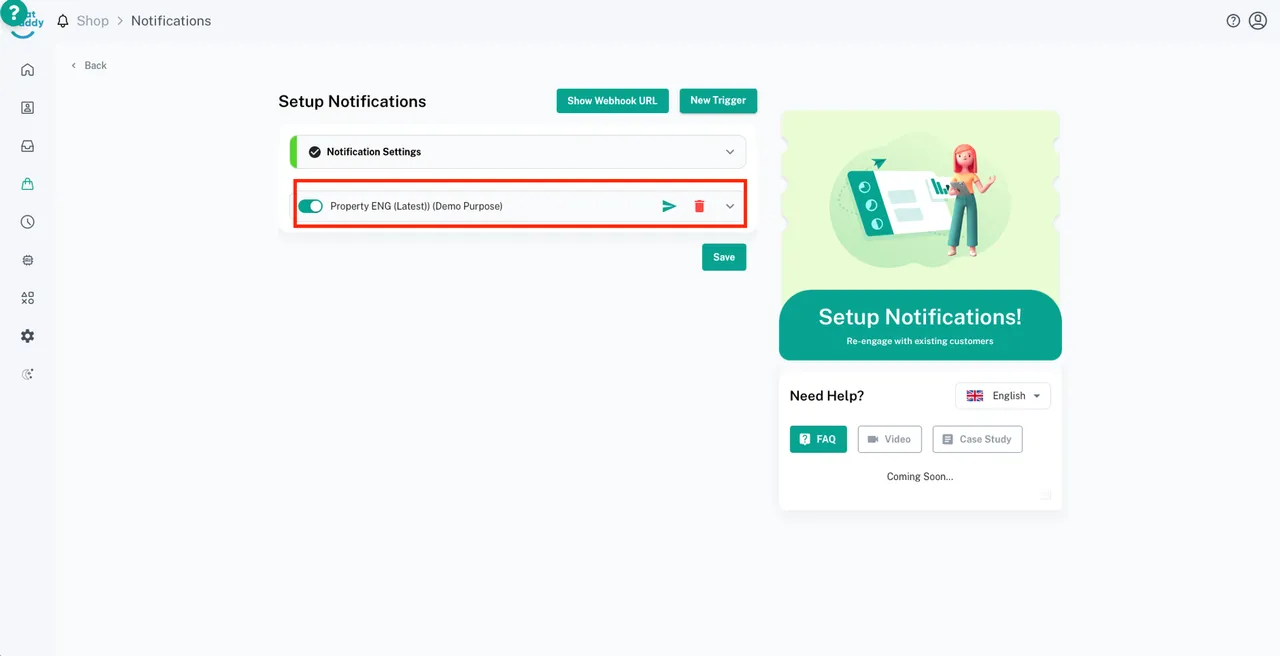The height and width of the screenshot is (656, 1280).
Task: Open the English language dropdown
Action: (1003, 396)
